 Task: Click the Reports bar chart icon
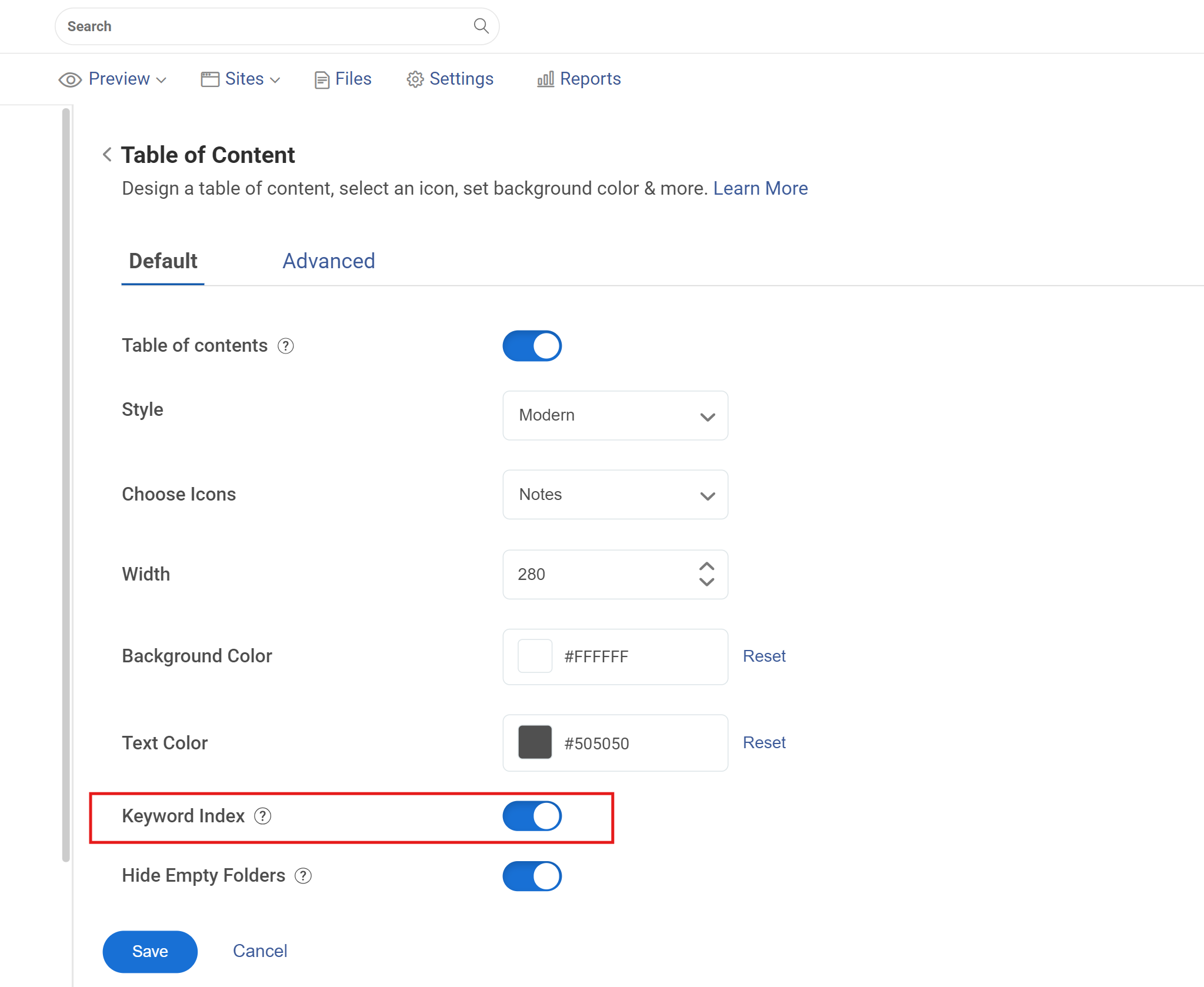[x=545, y=79]
